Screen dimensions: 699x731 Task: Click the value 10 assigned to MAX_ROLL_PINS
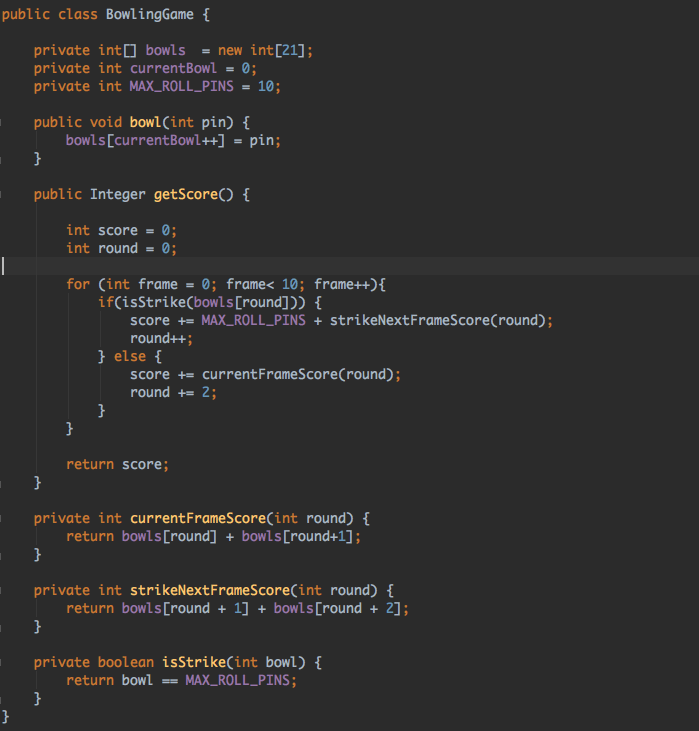266,87
